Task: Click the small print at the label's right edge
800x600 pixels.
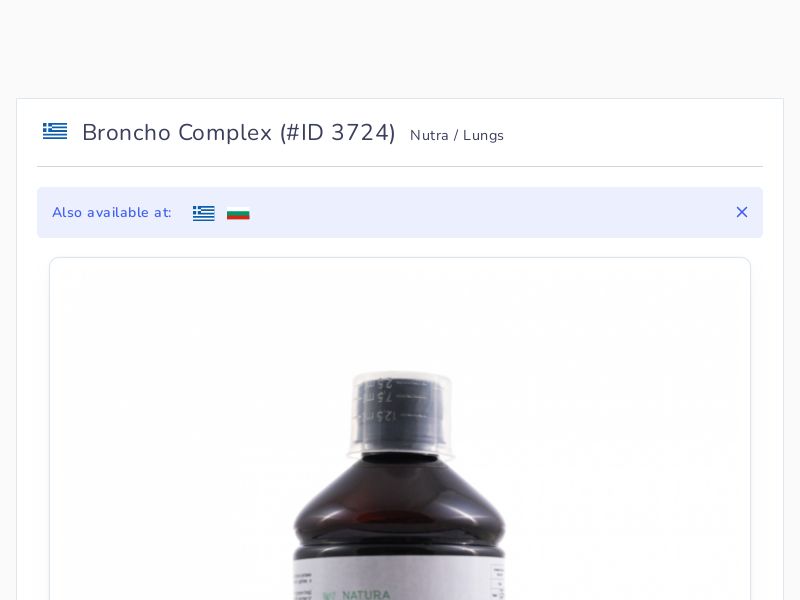Action: [498, 582]
